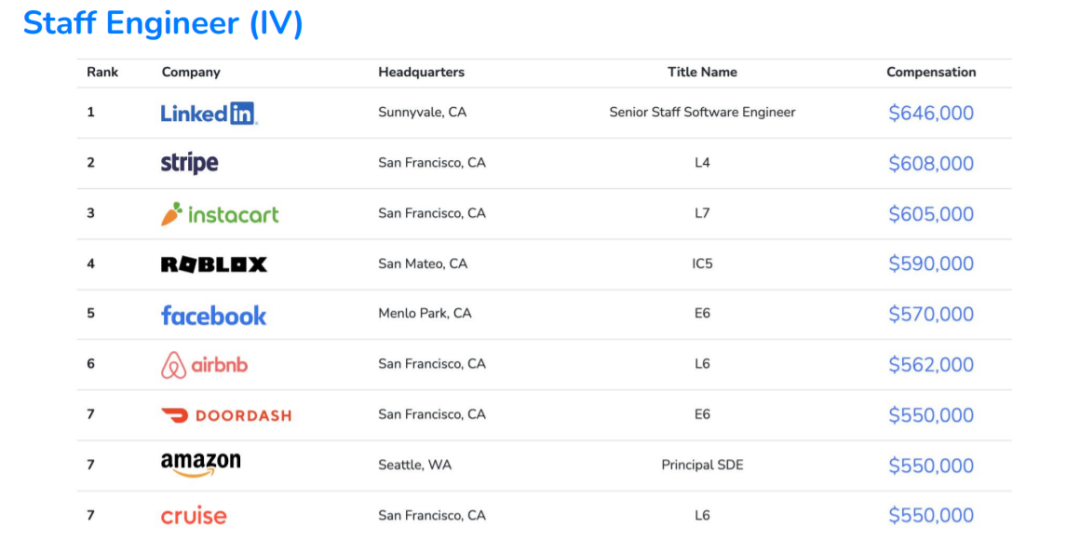Click the Cruise logo
This screenshot has width=1080, height=540.
pos(194,516)
